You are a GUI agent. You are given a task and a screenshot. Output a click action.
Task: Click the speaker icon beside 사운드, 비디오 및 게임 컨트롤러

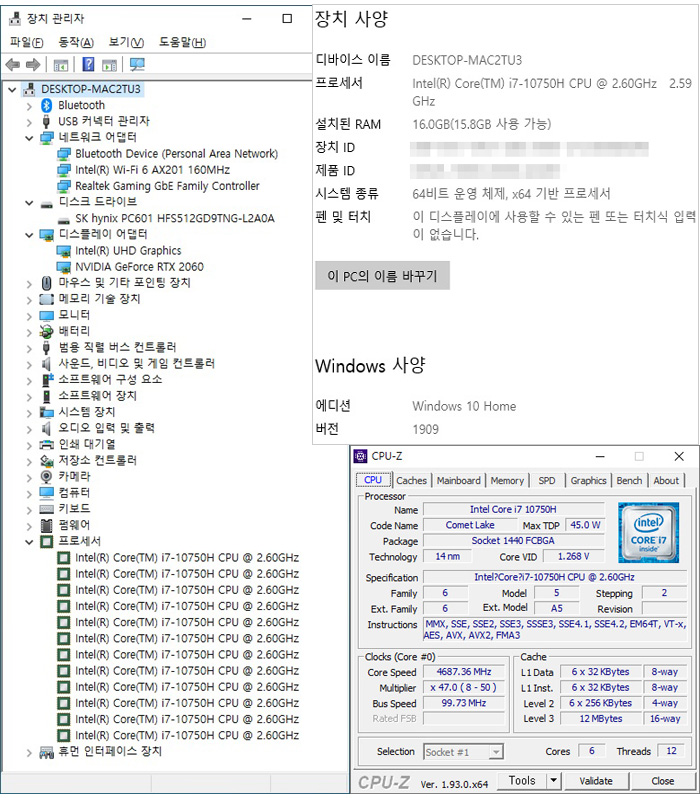pyautogui.click(x=46, y=364)
